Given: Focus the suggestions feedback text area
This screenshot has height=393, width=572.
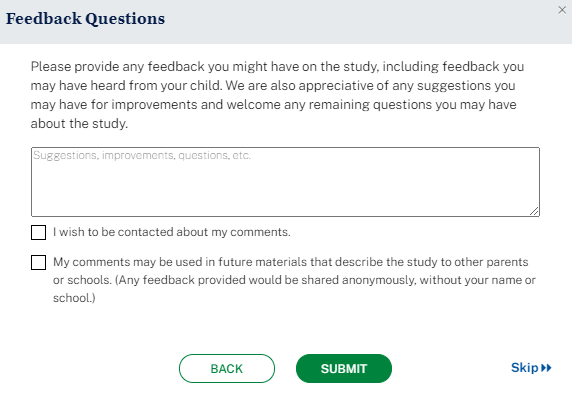Looking at the screenshot, I should 285,182.
